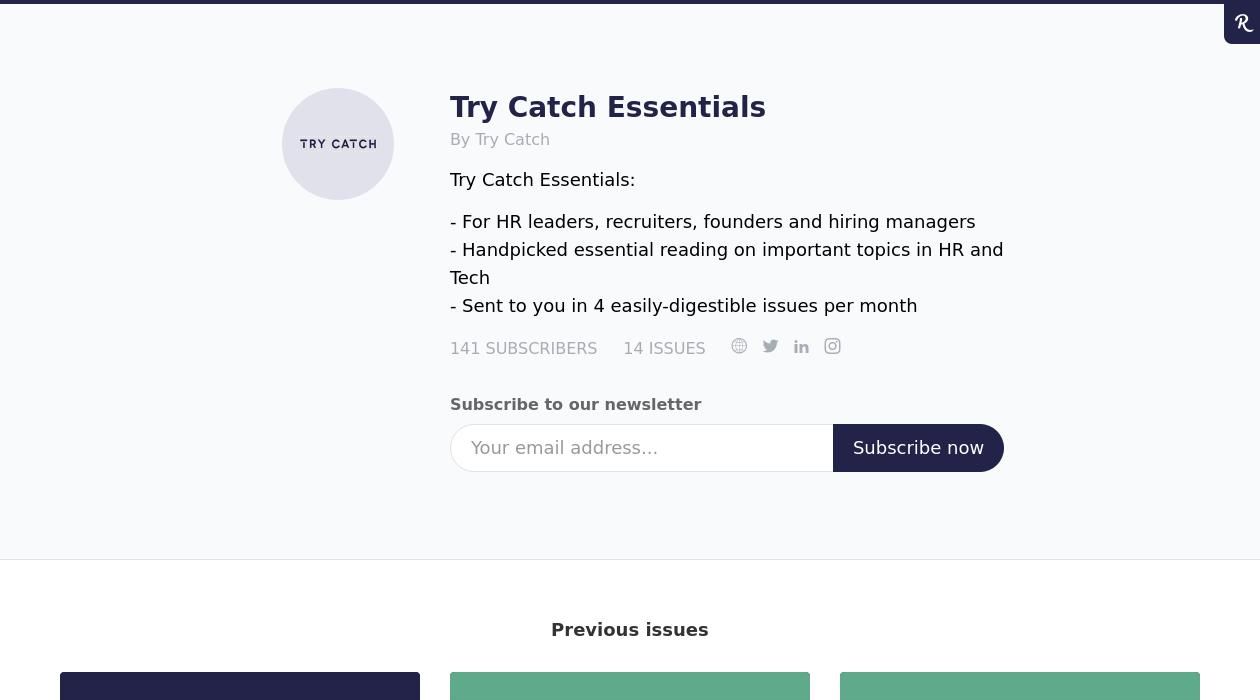This screenshot has height=700, width=1260.
Task: Open the Twitter profile icon
Action: click(770, 346)
